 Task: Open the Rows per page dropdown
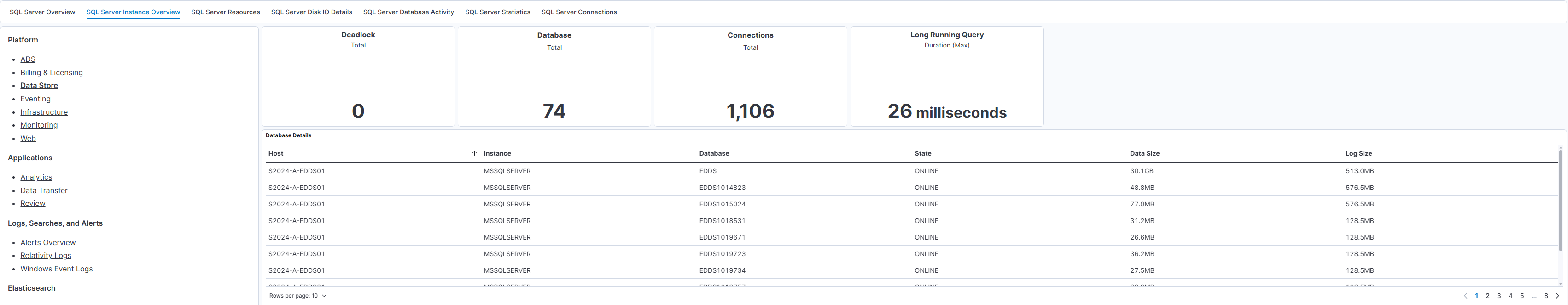(x=297, y=296)
